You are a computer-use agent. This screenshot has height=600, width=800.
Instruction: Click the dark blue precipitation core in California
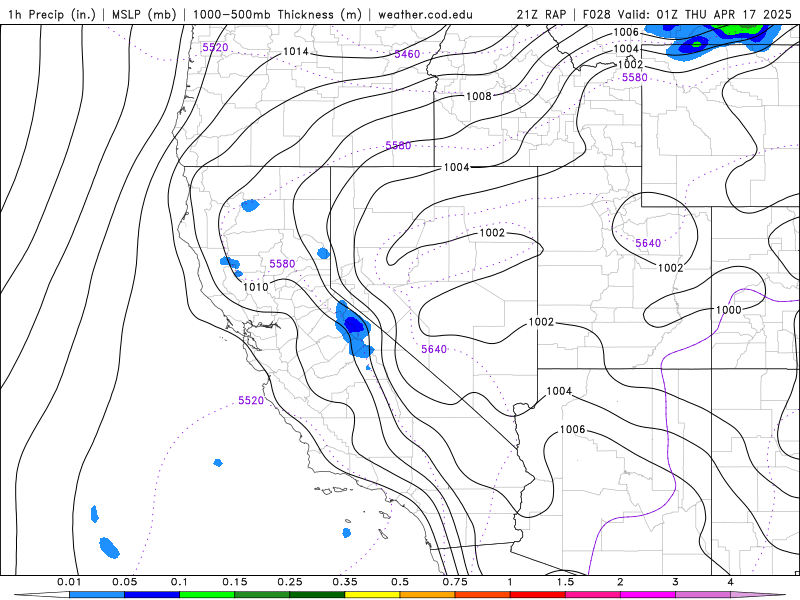click(354, 324)
